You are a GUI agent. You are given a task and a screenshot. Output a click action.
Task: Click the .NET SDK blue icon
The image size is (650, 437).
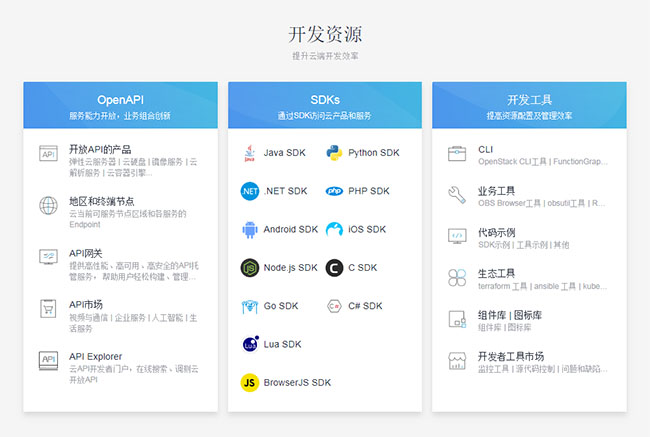coord(249,191)
